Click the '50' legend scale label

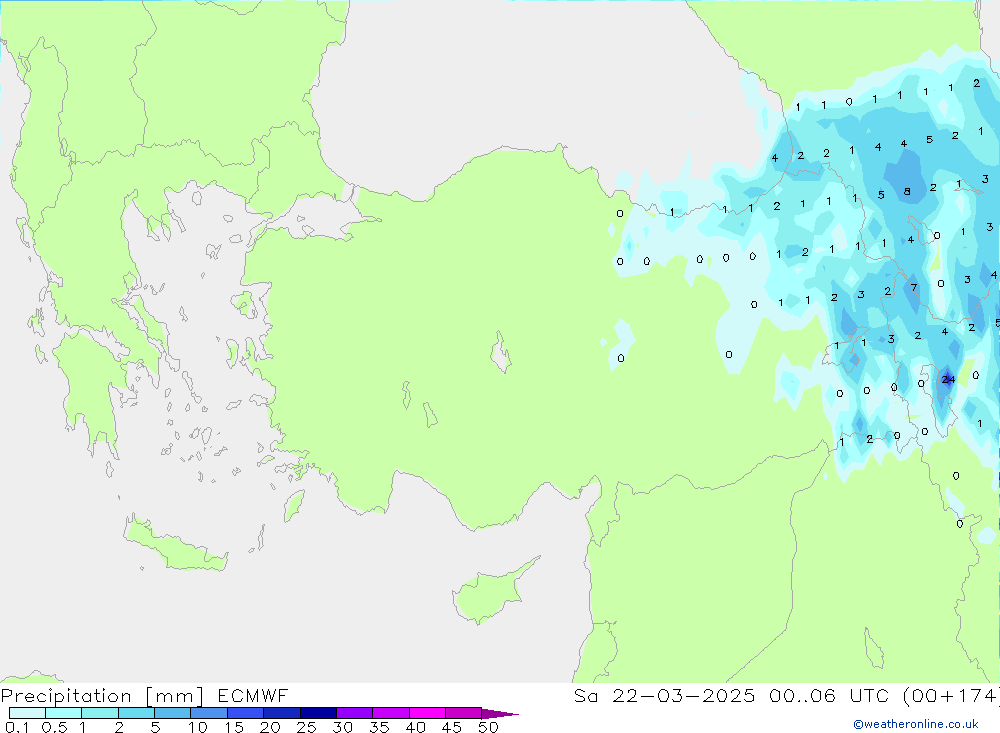pyautogui.click(x=488, y=727)
